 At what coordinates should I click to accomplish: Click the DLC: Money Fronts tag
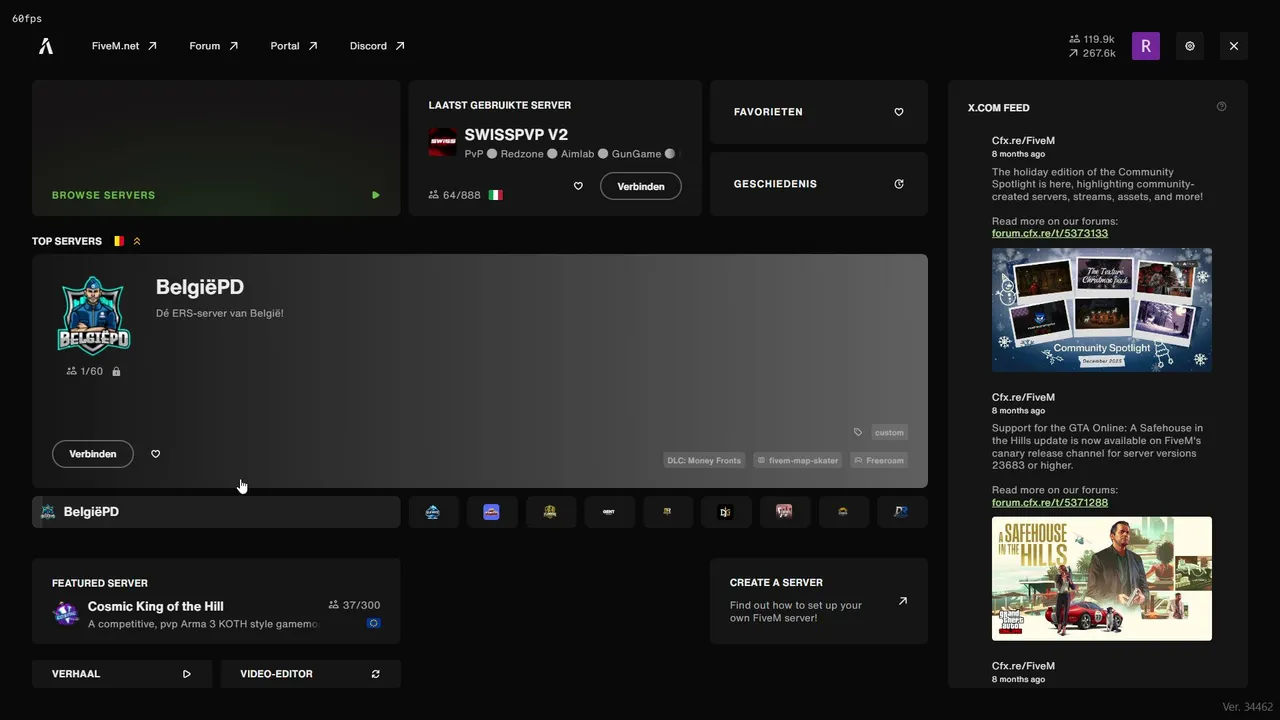click(704, 460)
